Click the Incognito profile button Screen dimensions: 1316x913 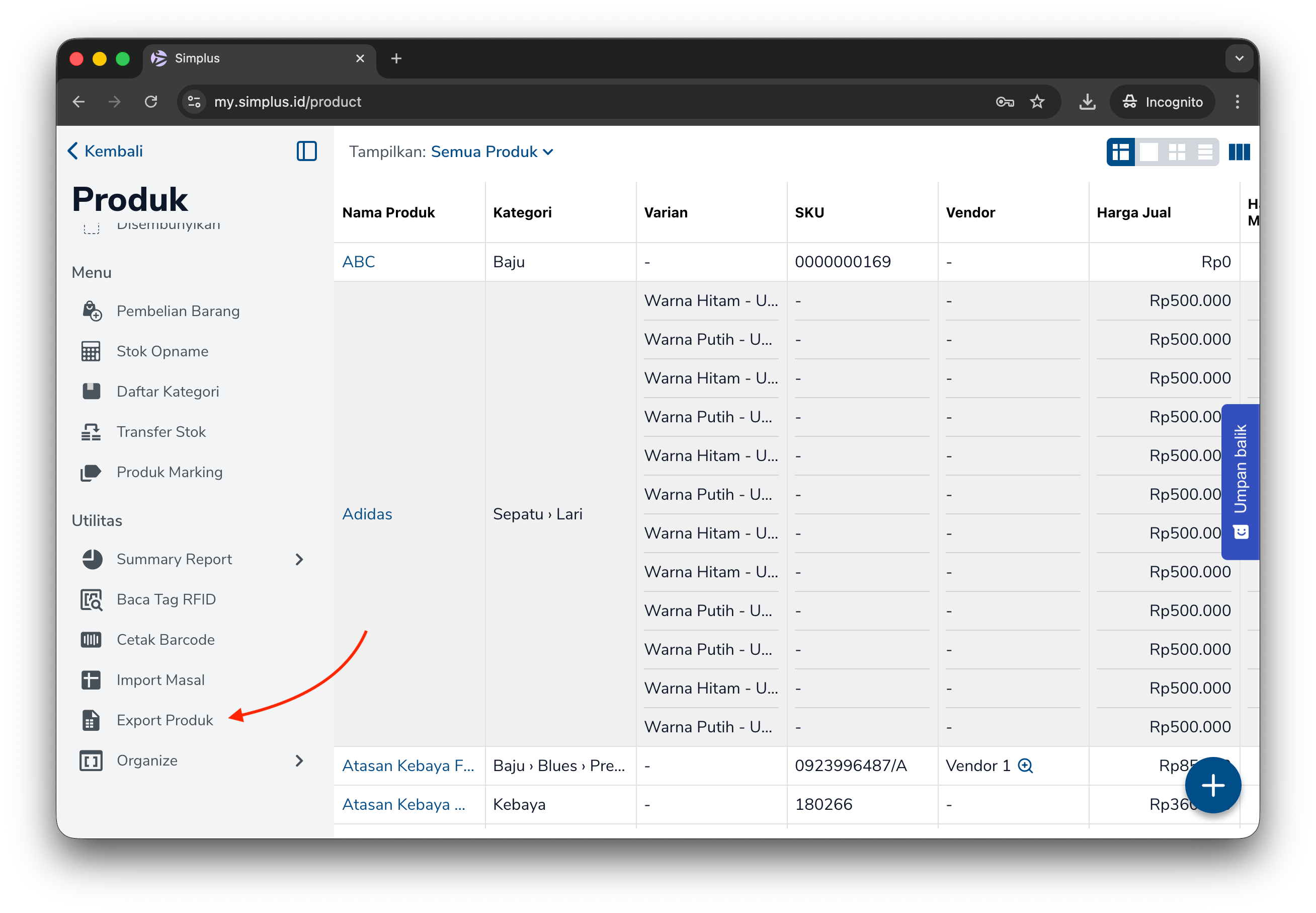(x=1162, y=102)
